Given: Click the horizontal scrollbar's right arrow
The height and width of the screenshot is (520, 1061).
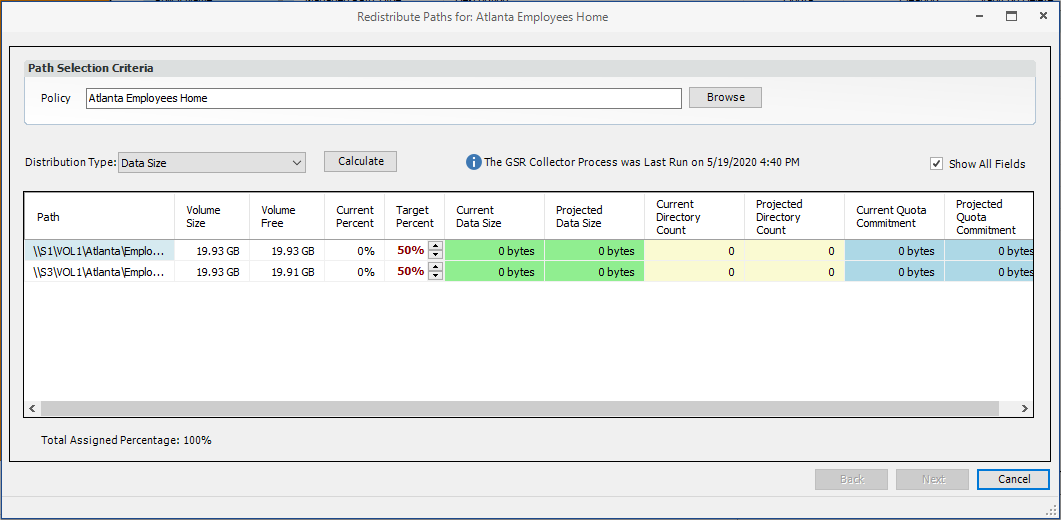Looking at the screenshot, I should point(1024,408).
